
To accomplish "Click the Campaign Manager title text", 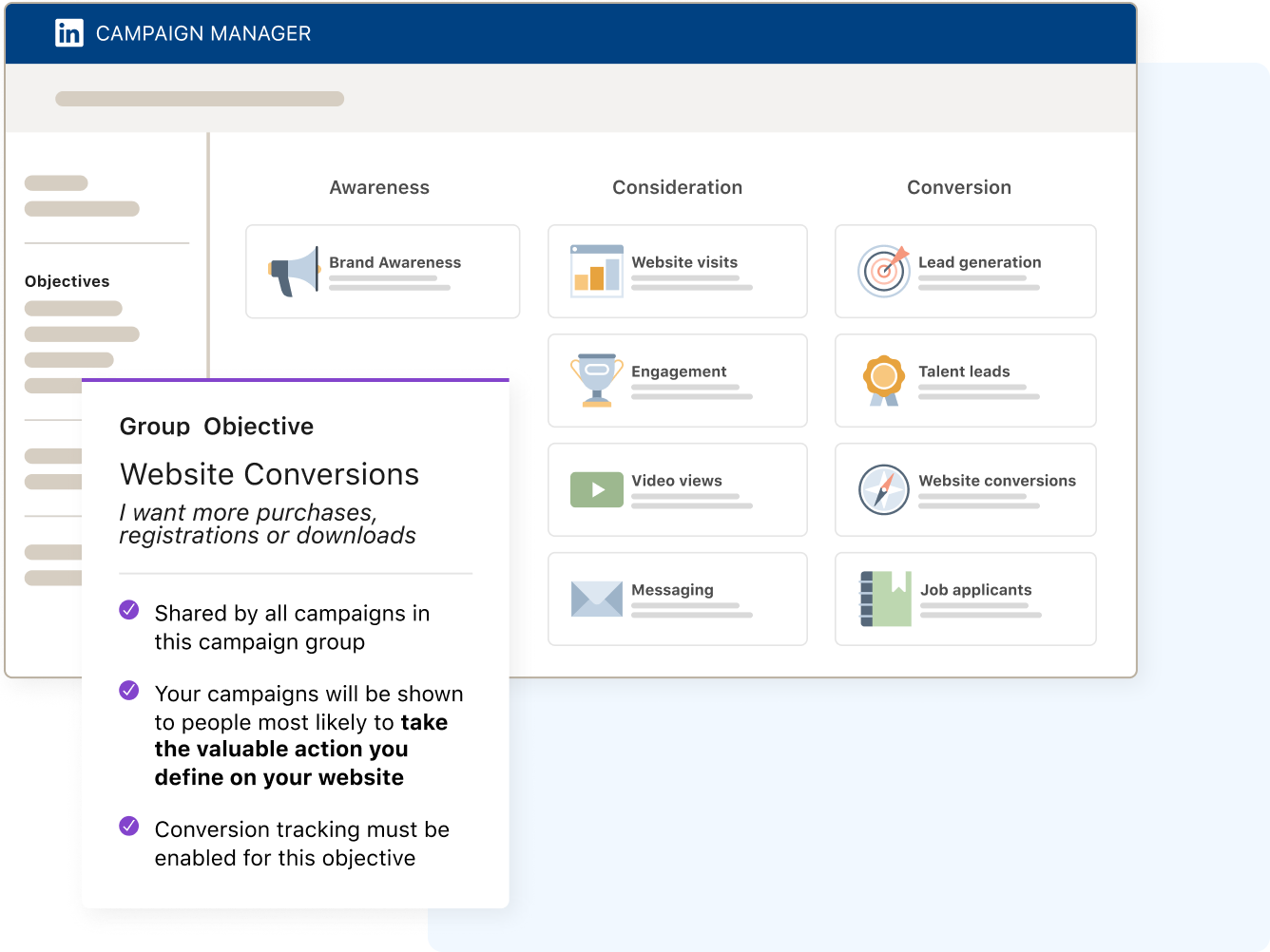I will pos(203,33).
